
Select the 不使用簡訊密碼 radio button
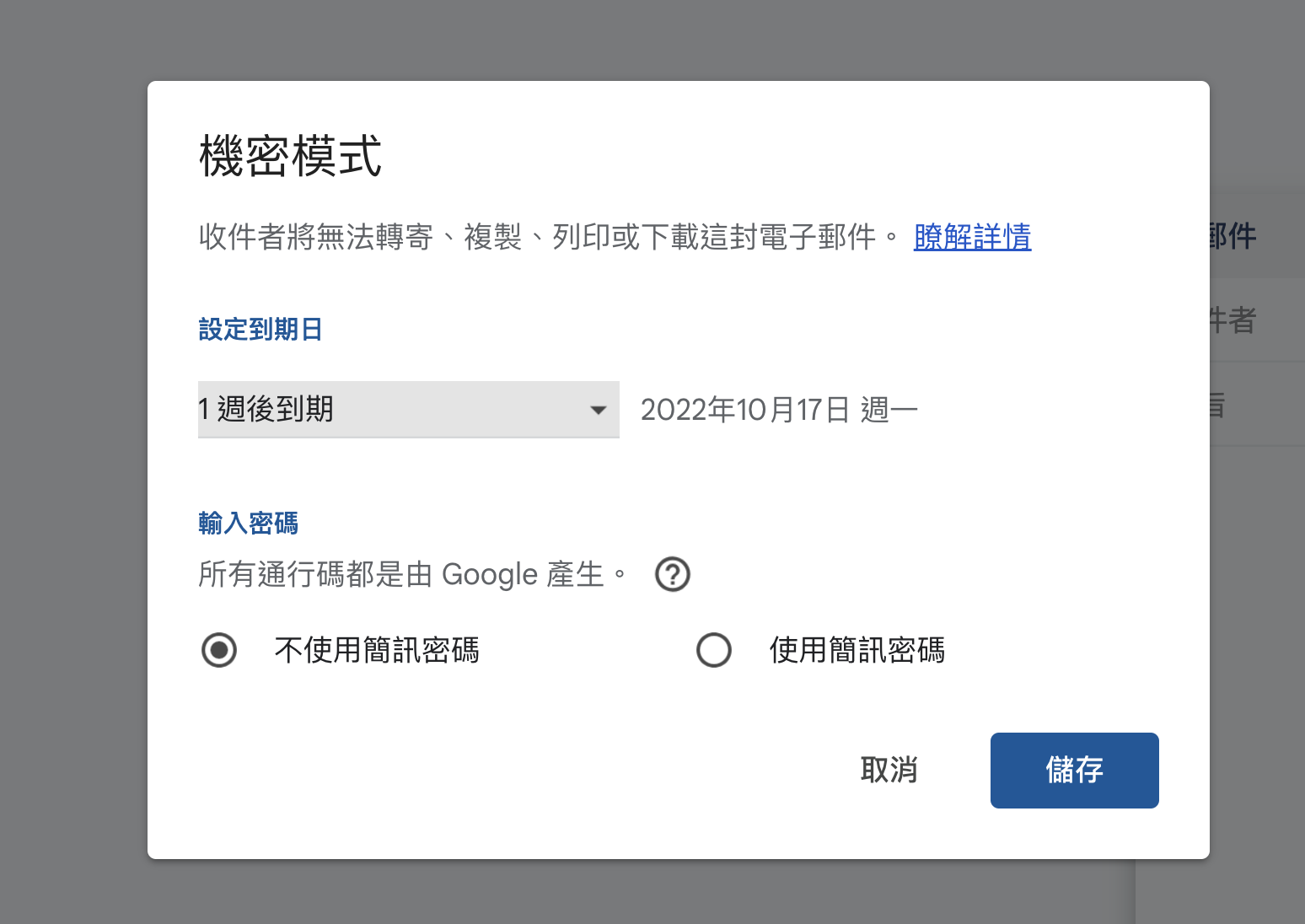tap(219, 650)
